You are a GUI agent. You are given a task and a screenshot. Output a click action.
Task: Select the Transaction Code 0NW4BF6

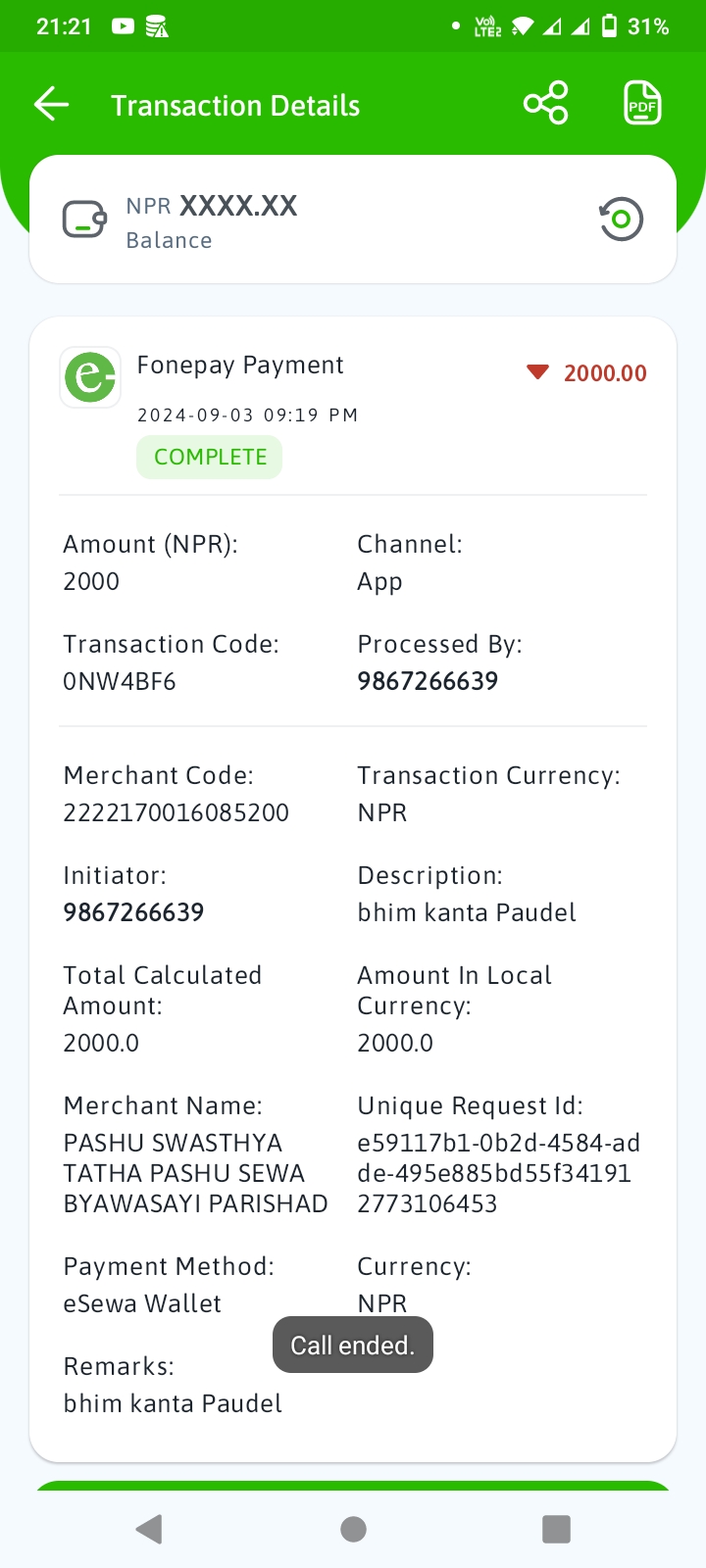coord(120,681)
